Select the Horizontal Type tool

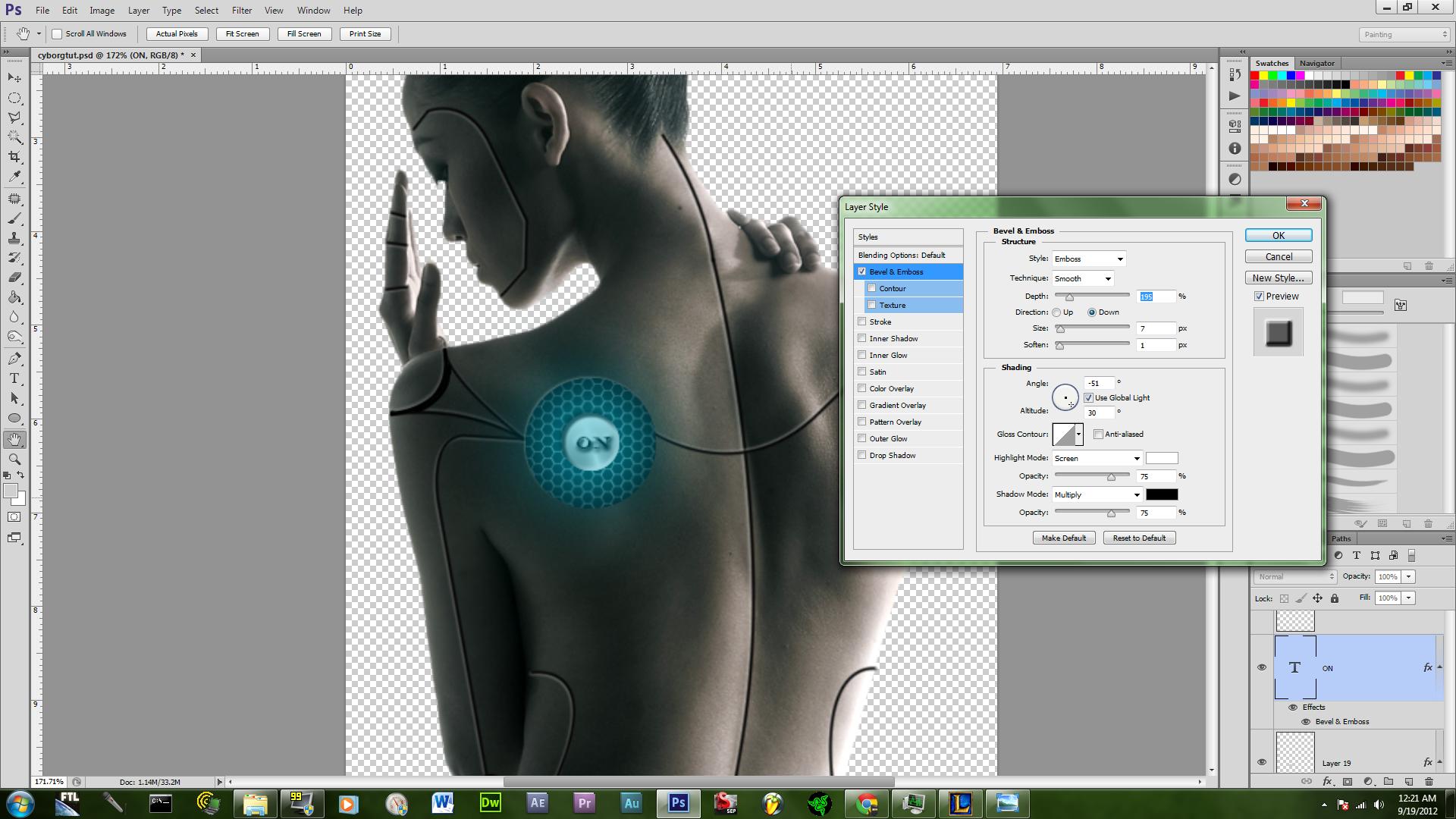[14, 378]
